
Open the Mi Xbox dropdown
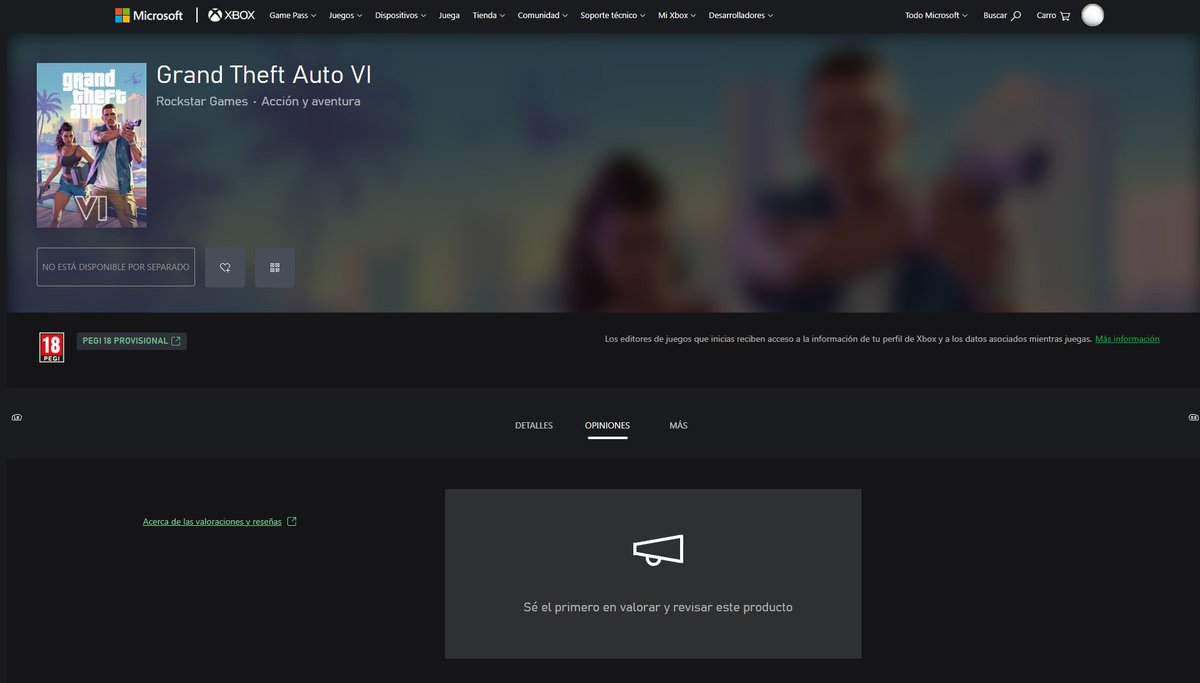pos(677,16)
